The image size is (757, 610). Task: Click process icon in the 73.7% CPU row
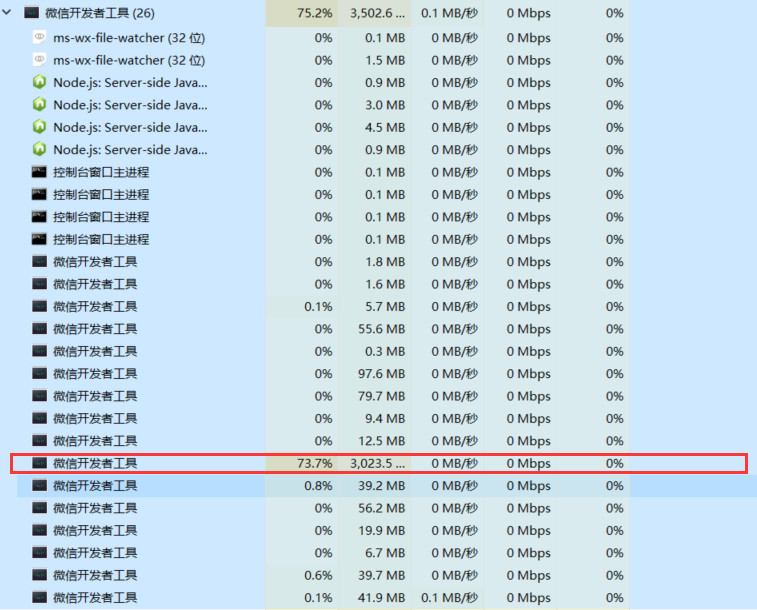39,463
